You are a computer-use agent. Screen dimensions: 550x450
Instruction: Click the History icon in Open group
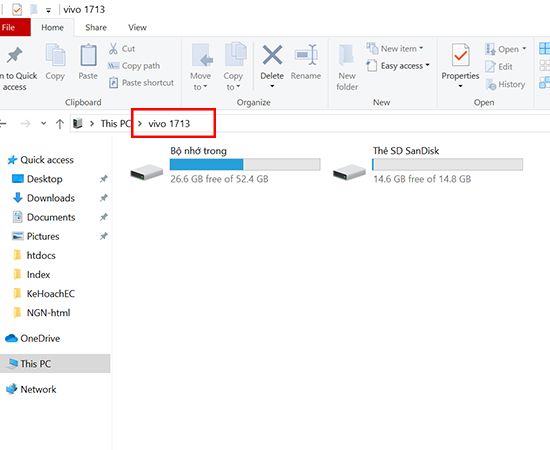[491, 85]
